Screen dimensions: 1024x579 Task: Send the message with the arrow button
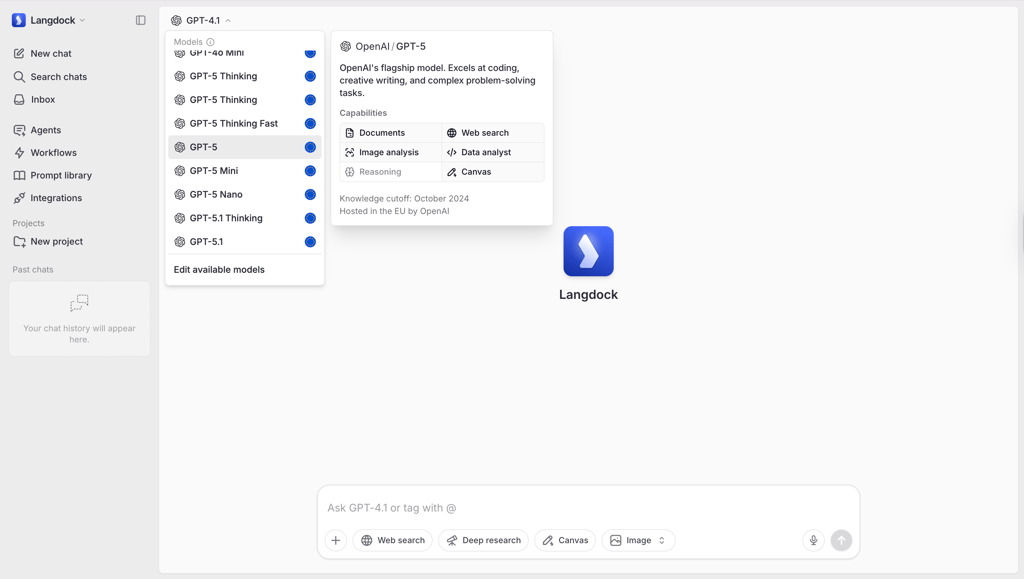coord(841,540)
